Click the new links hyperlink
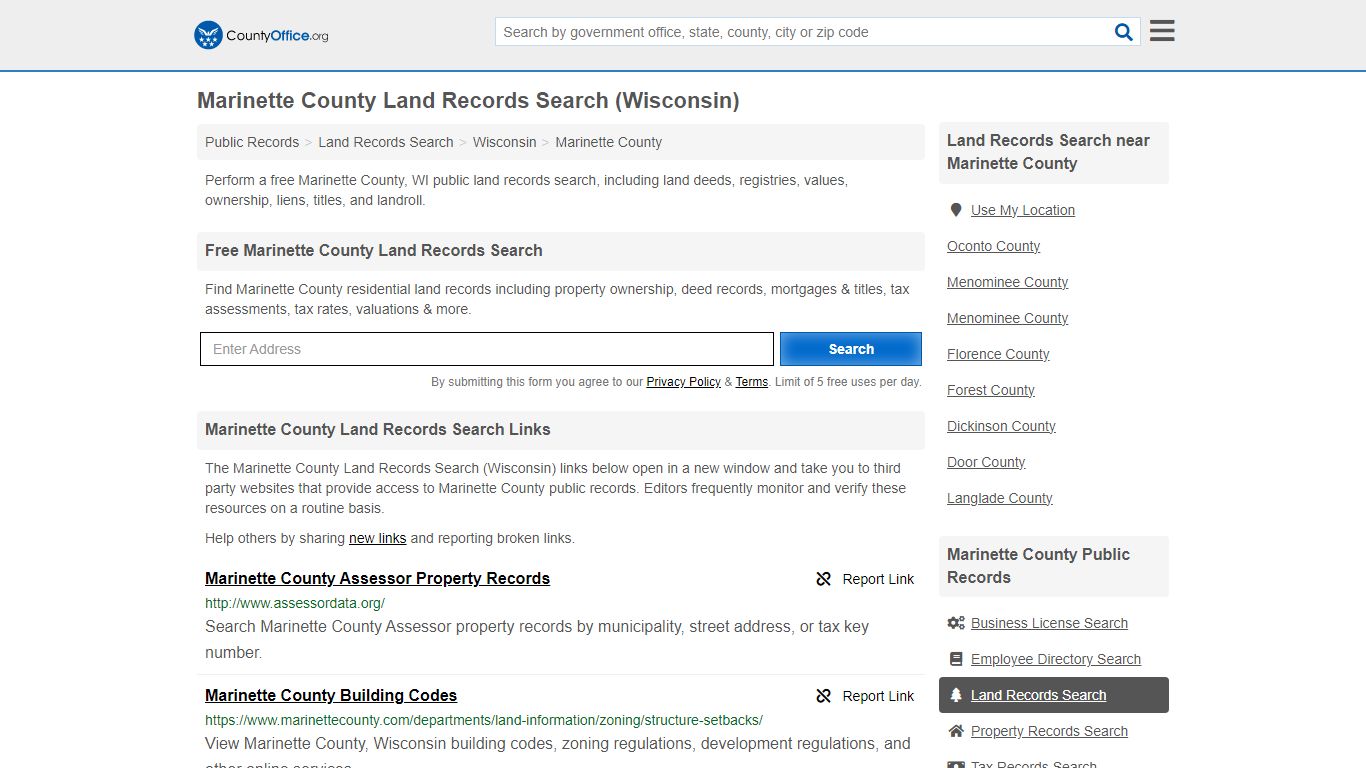This screenshot has width=1366, height=768. pyautogui.click(x=377, y=538)
